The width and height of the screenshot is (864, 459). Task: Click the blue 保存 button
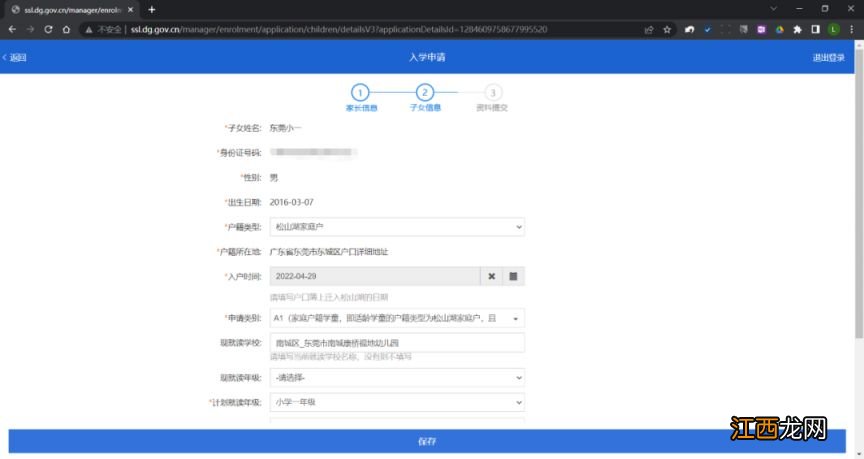427,441
